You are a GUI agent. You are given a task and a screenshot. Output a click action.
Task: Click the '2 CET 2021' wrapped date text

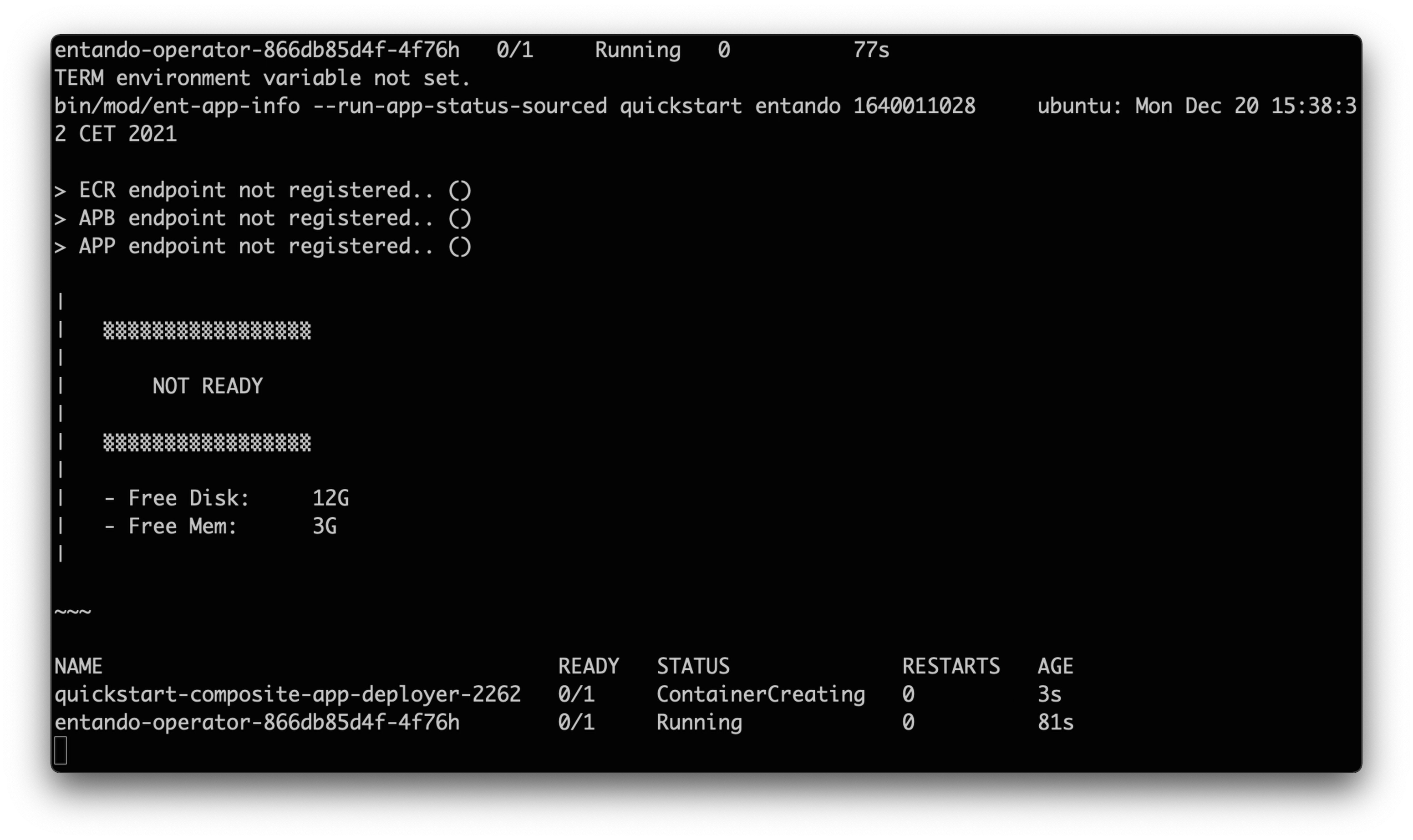tap(116, 134)
